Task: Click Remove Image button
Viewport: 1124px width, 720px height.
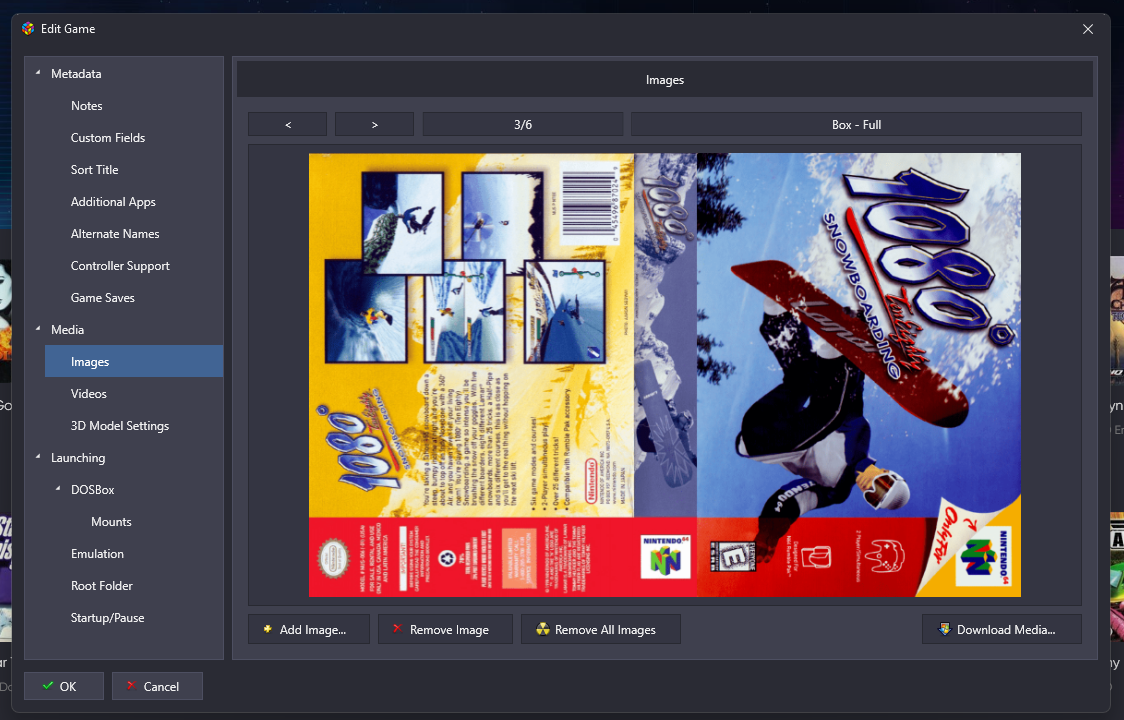Action: 445,629
